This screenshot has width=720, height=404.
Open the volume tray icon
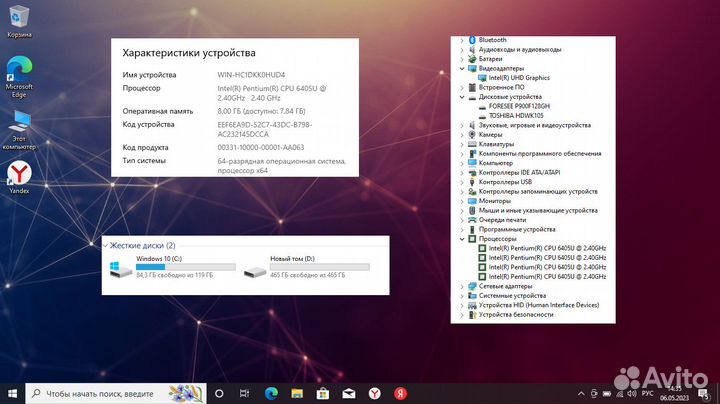[632, 393]
